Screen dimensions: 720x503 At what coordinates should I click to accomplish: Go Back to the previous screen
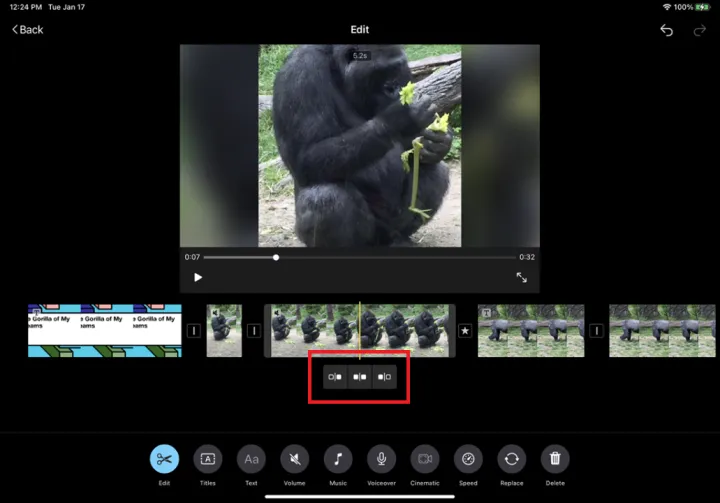pos(28,30)
